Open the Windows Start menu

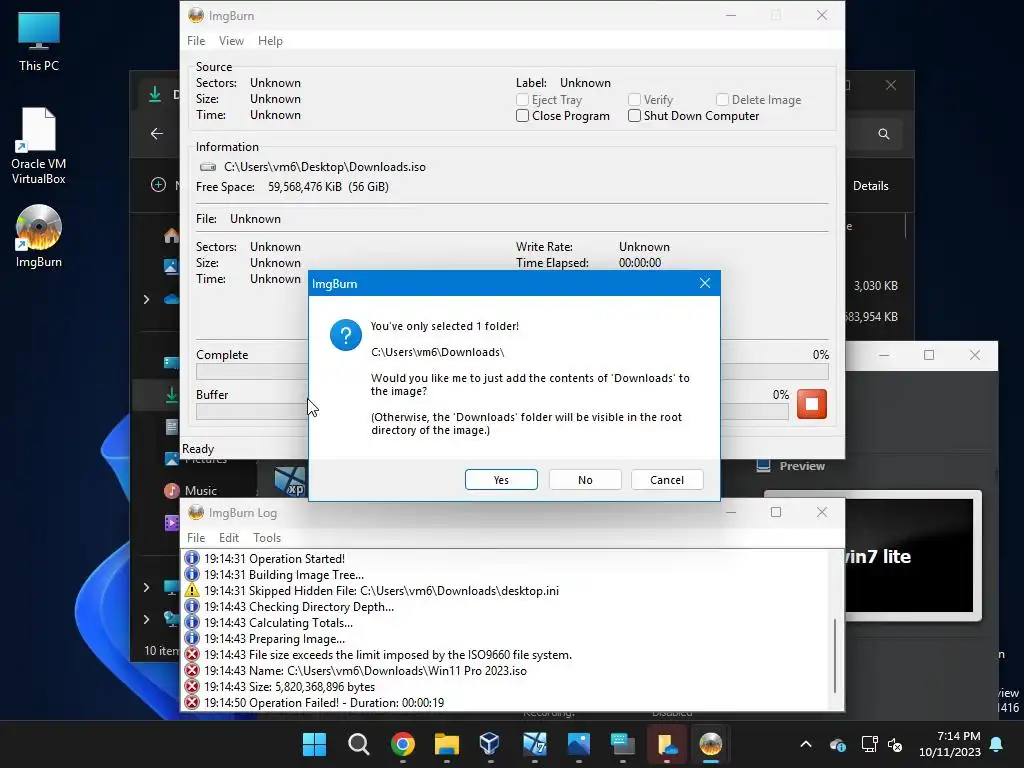[x=314, y=744]
